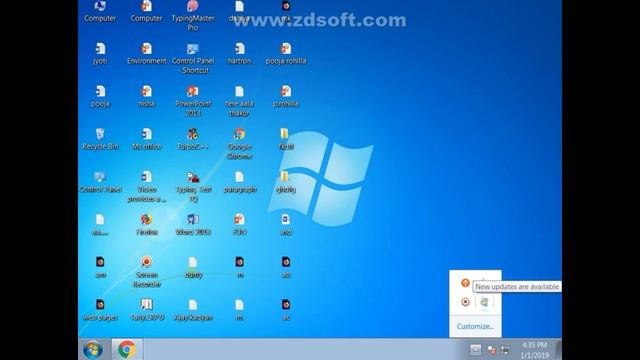The height and width of the screenshot is (360, 640).
Task: Select the pooja document icon
Action: coord(100,91)
